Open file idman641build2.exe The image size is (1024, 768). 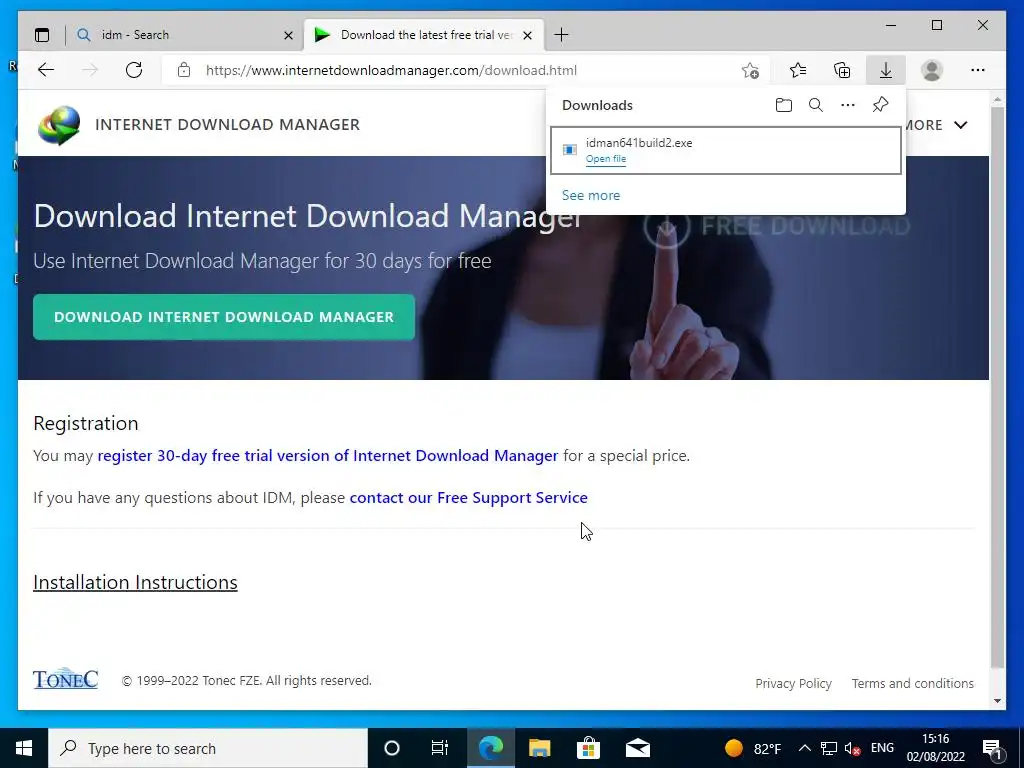605,159
